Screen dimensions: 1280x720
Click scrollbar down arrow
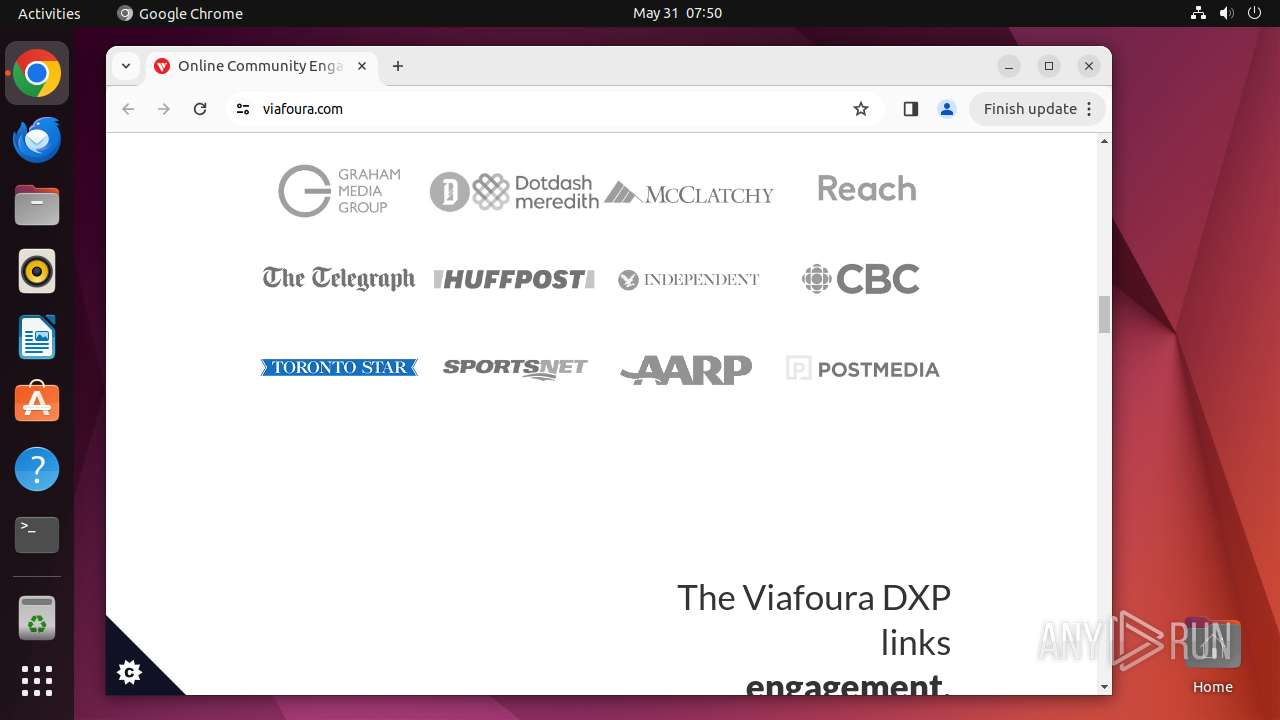tap(1104, 687)
